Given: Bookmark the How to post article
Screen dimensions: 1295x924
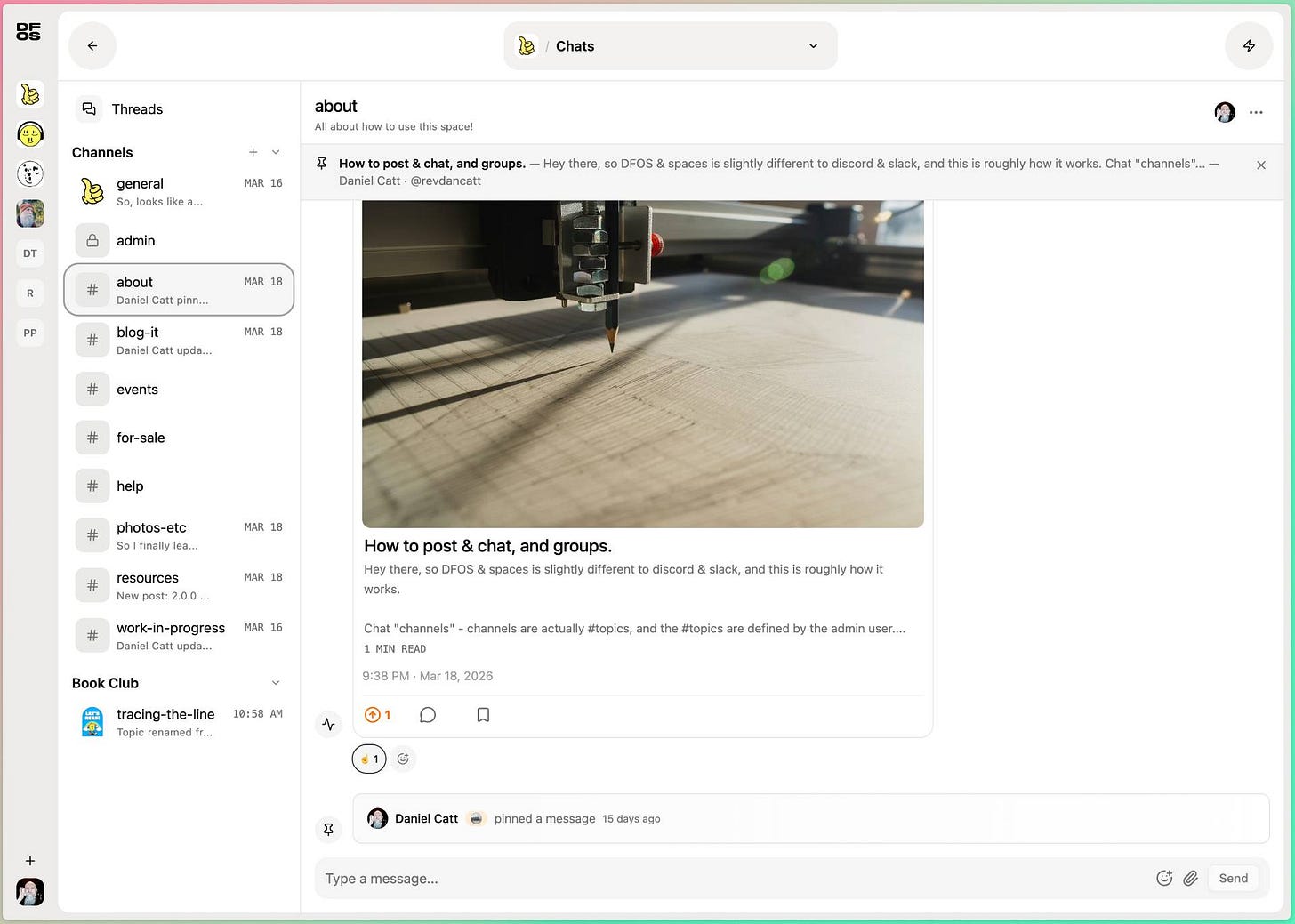Looking at the screenshot, I should point(483,715).
